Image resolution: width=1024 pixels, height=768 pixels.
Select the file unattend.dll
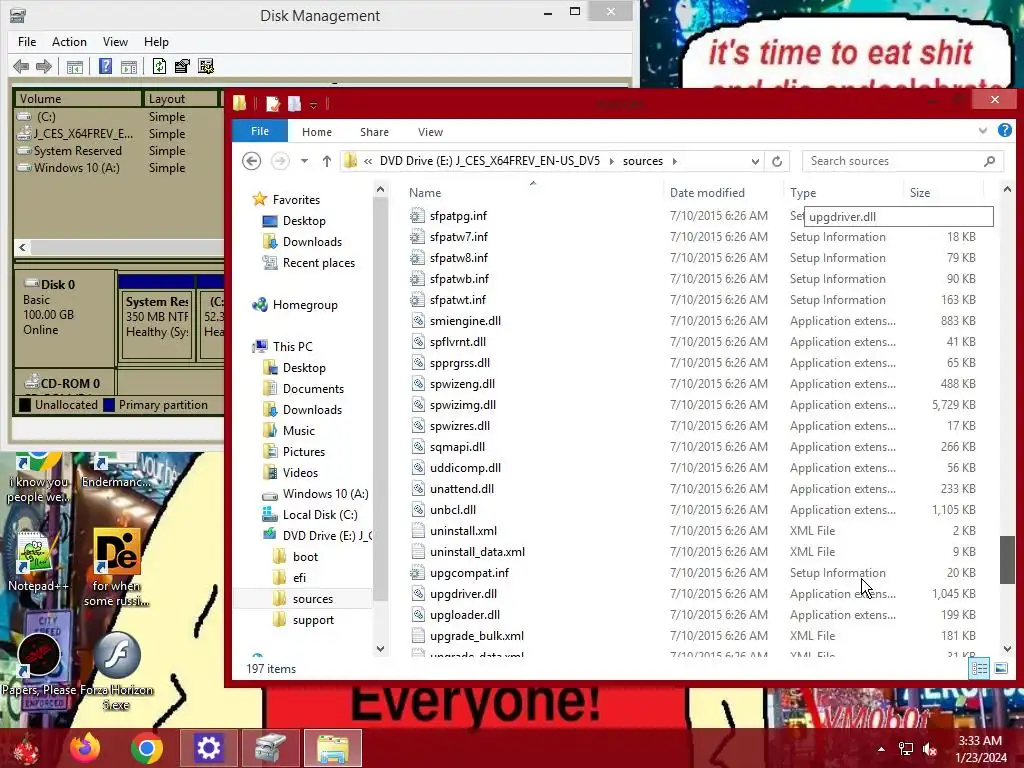pyautogui.click(x=462, y=489)
